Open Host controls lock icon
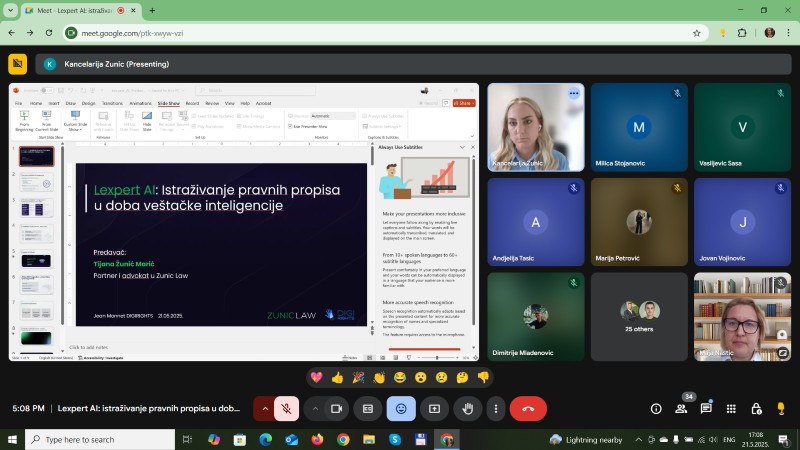The height and width of the screenshot is (450, 800). pyautogui.click(x=756, y=409)
